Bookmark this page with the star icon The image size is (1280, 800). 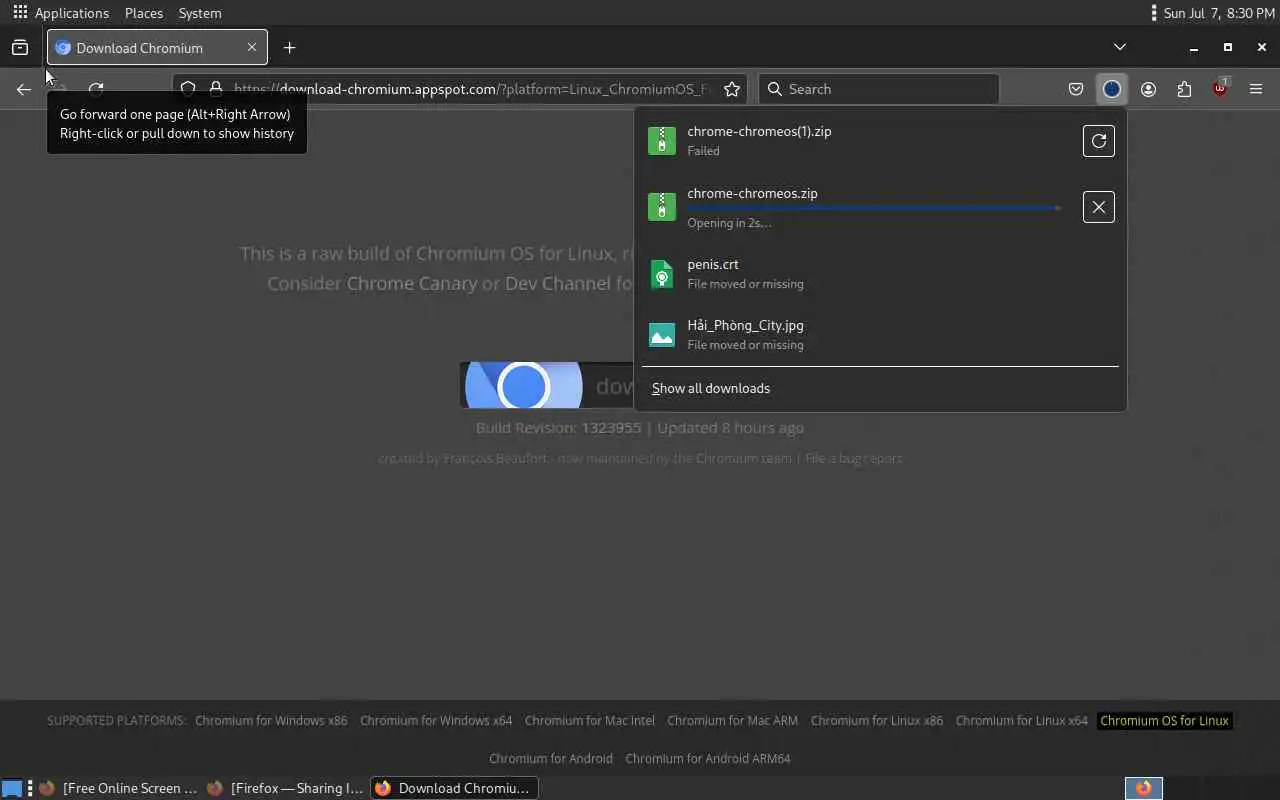732,89
